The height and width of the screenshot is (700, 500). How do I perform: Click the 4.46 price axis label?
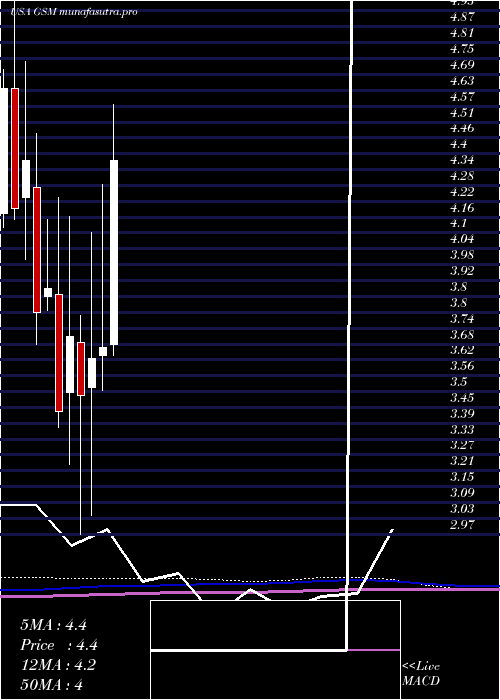pyautogui.click(x=462, y=128)
